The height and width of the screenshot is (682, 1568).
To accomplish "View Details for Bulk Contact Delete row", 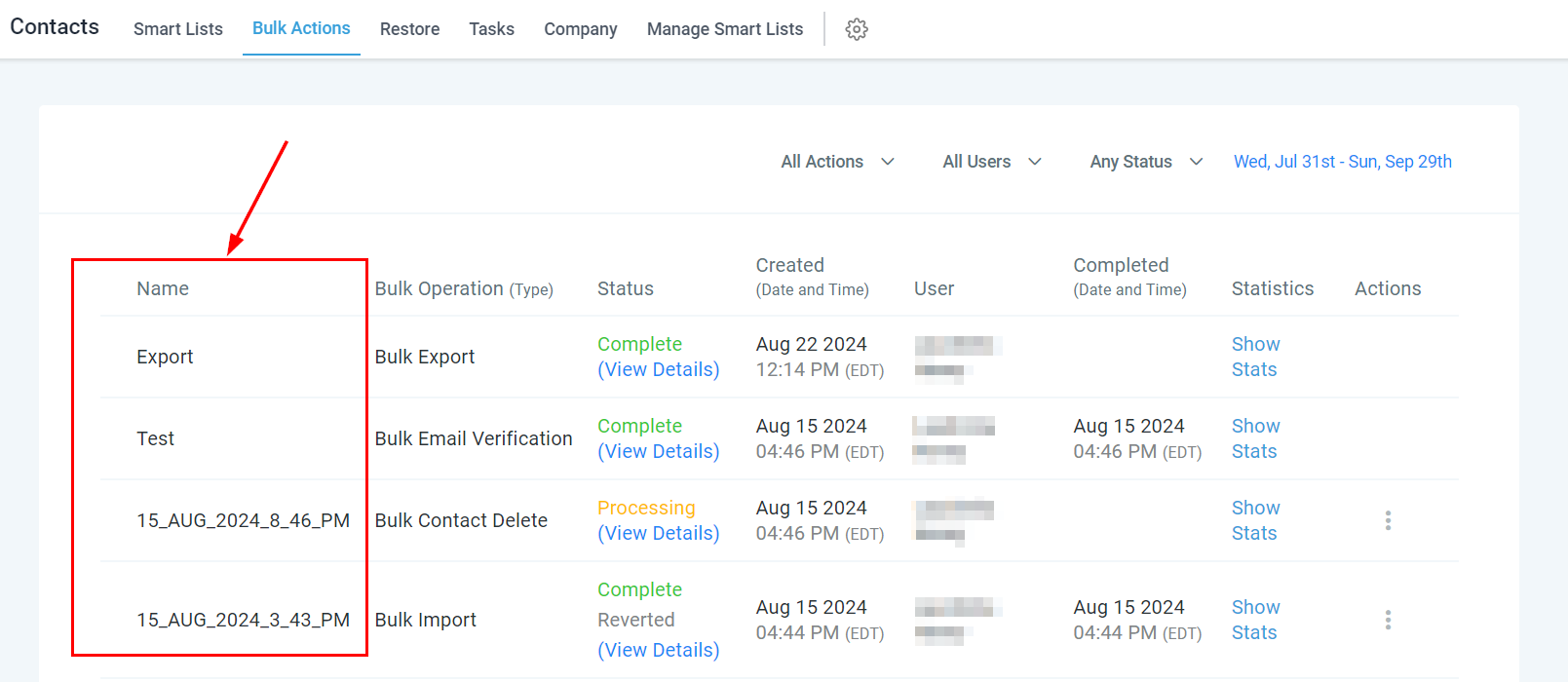I will 659,533.
